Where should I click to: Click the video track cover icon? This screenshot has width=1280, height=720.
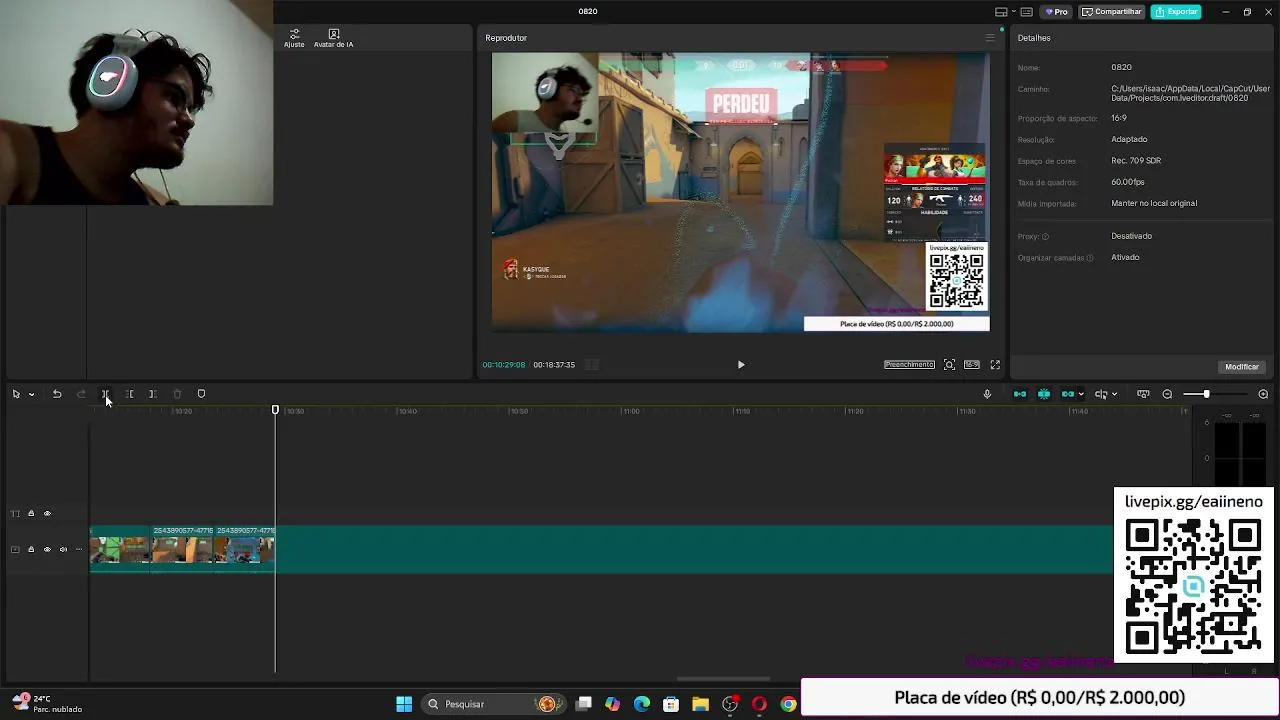15,550
